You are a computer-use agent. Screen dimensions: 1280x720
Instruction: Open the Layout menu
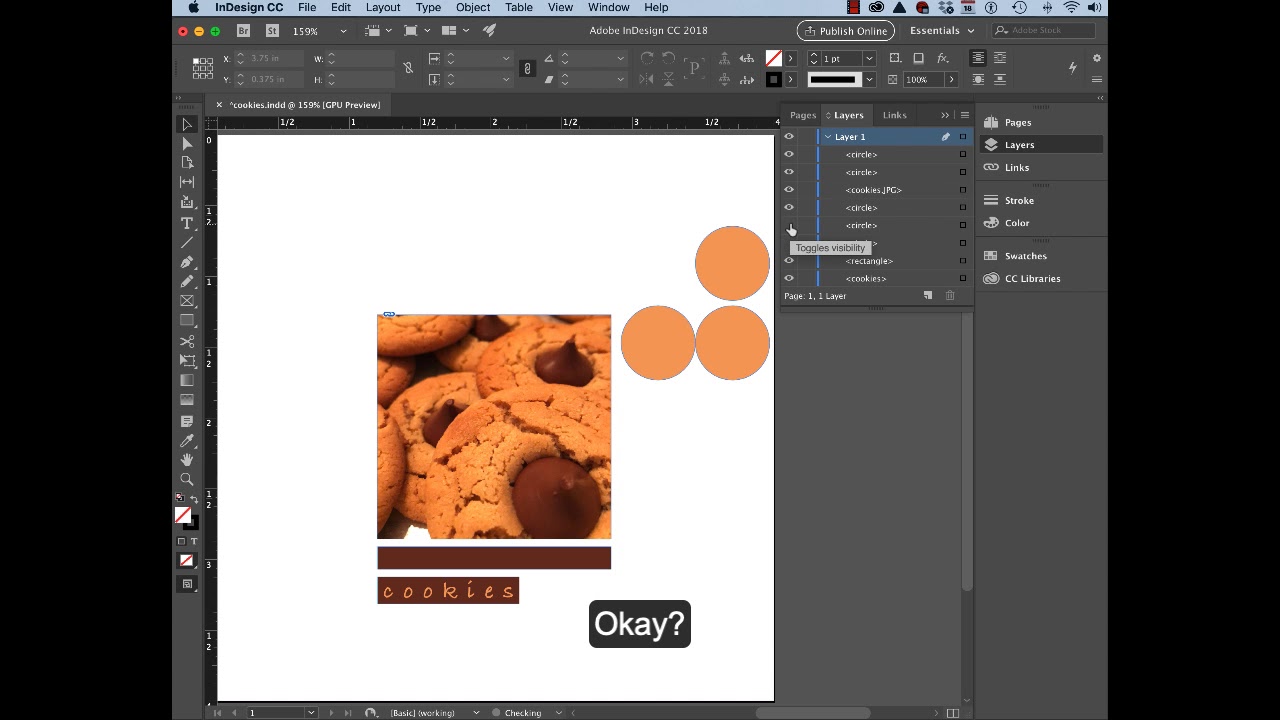tap(383, 7)
